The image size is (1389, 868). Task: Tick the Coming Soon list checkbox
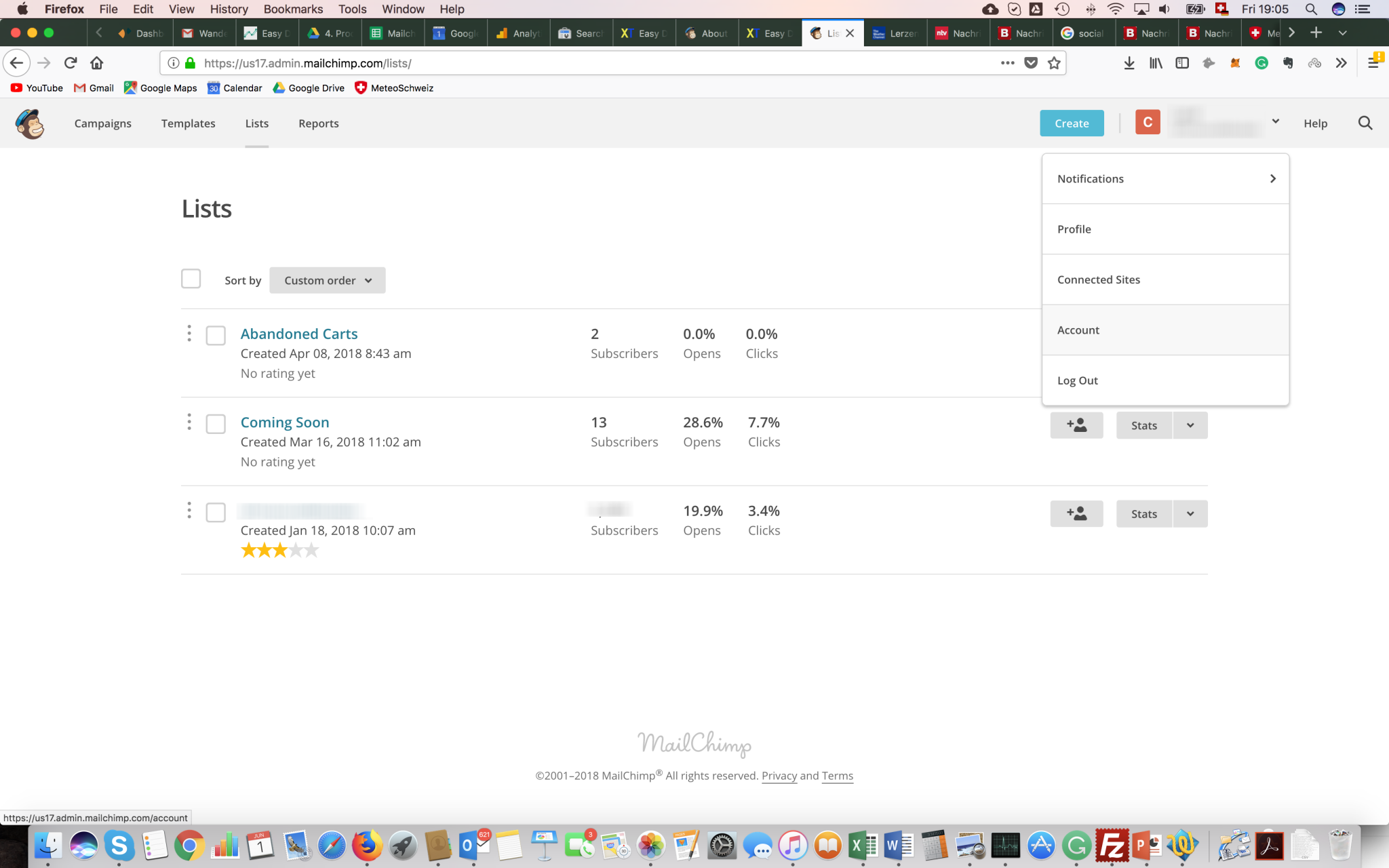tap(216, 424)
